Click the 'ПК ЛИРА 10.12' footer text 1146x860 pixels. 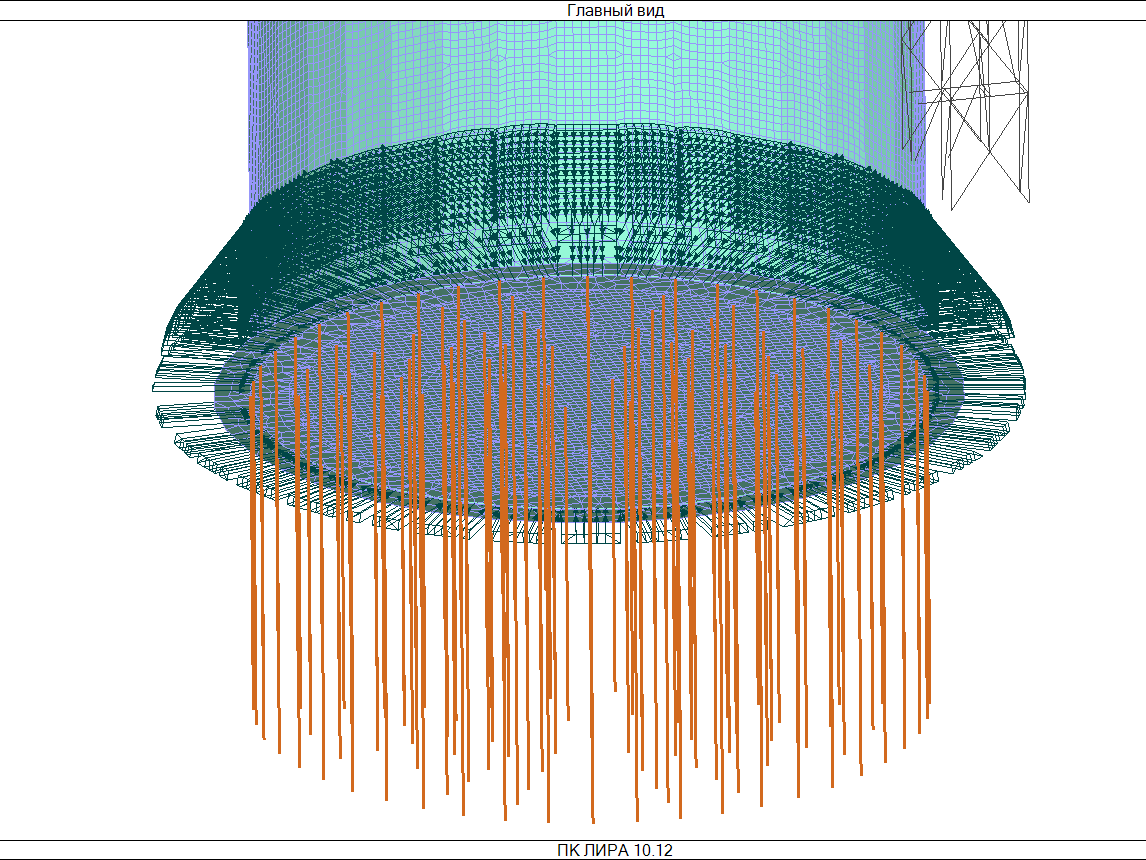tap(615, 851)
